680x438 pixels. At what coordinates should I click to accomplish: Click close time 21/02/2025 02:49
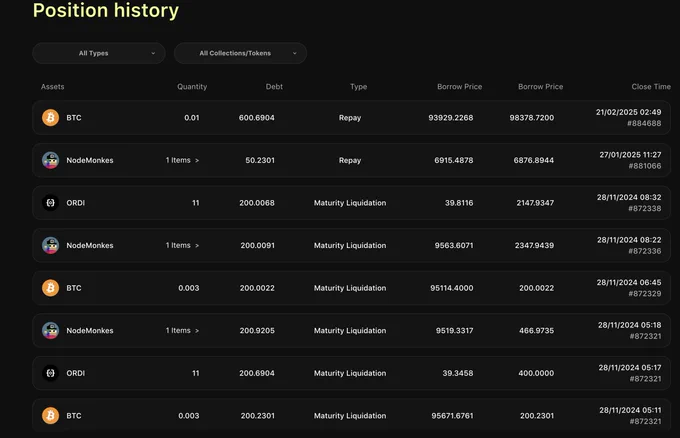click(628, 112)
